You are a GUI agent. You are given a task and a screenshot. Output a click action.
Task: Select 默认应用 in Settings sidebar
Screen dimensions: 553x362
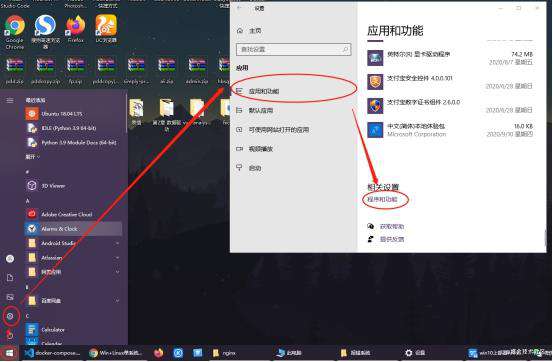[x=293, y=110]
